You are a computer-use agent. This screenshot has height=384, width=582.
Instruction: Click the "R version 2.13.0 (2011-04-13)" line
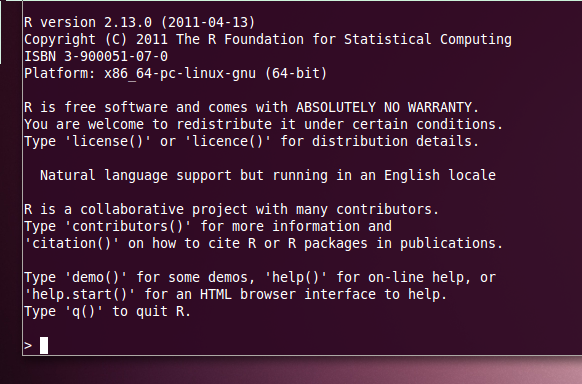point(140,22)
